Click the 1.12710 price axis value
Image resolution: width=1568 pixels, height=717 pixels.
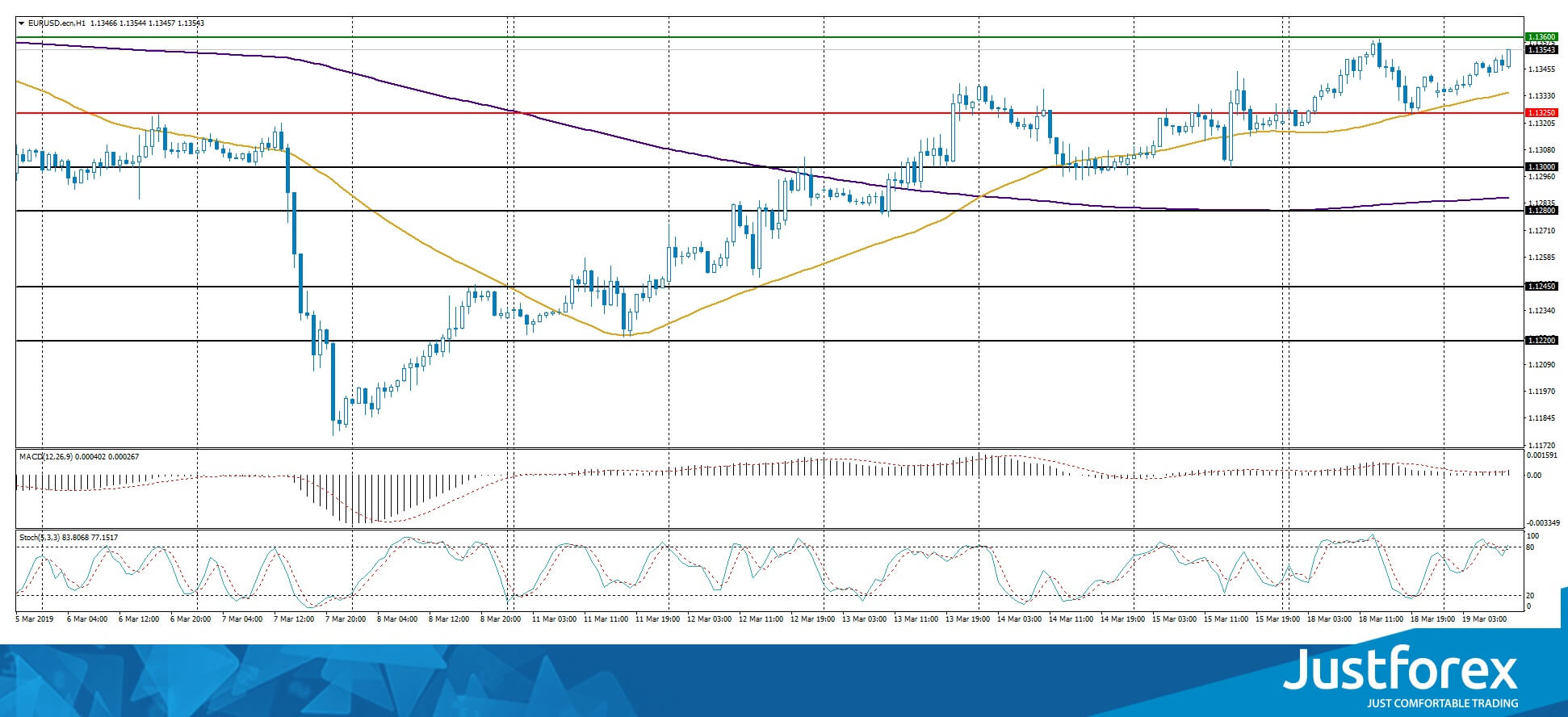click(x=1542, y=231)
